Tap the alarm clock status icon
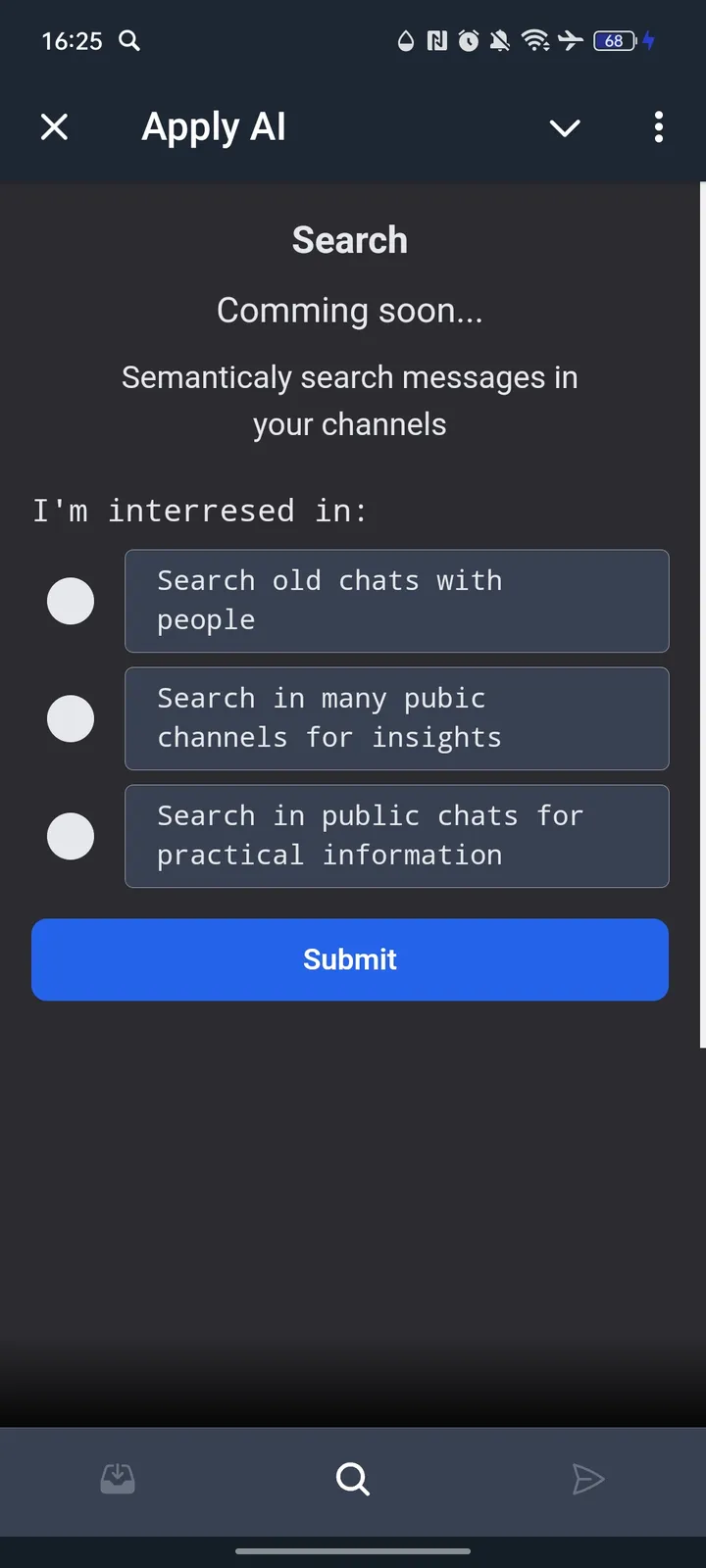This screenshot has width=706, height=1568. click(x=468, y=41)
